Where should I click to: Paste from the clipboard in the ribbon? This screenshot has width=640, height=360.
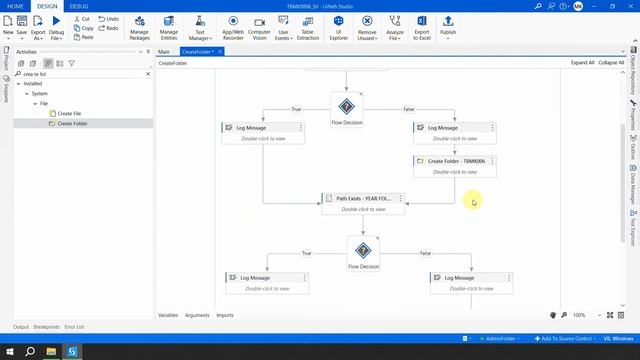[84, 37]
